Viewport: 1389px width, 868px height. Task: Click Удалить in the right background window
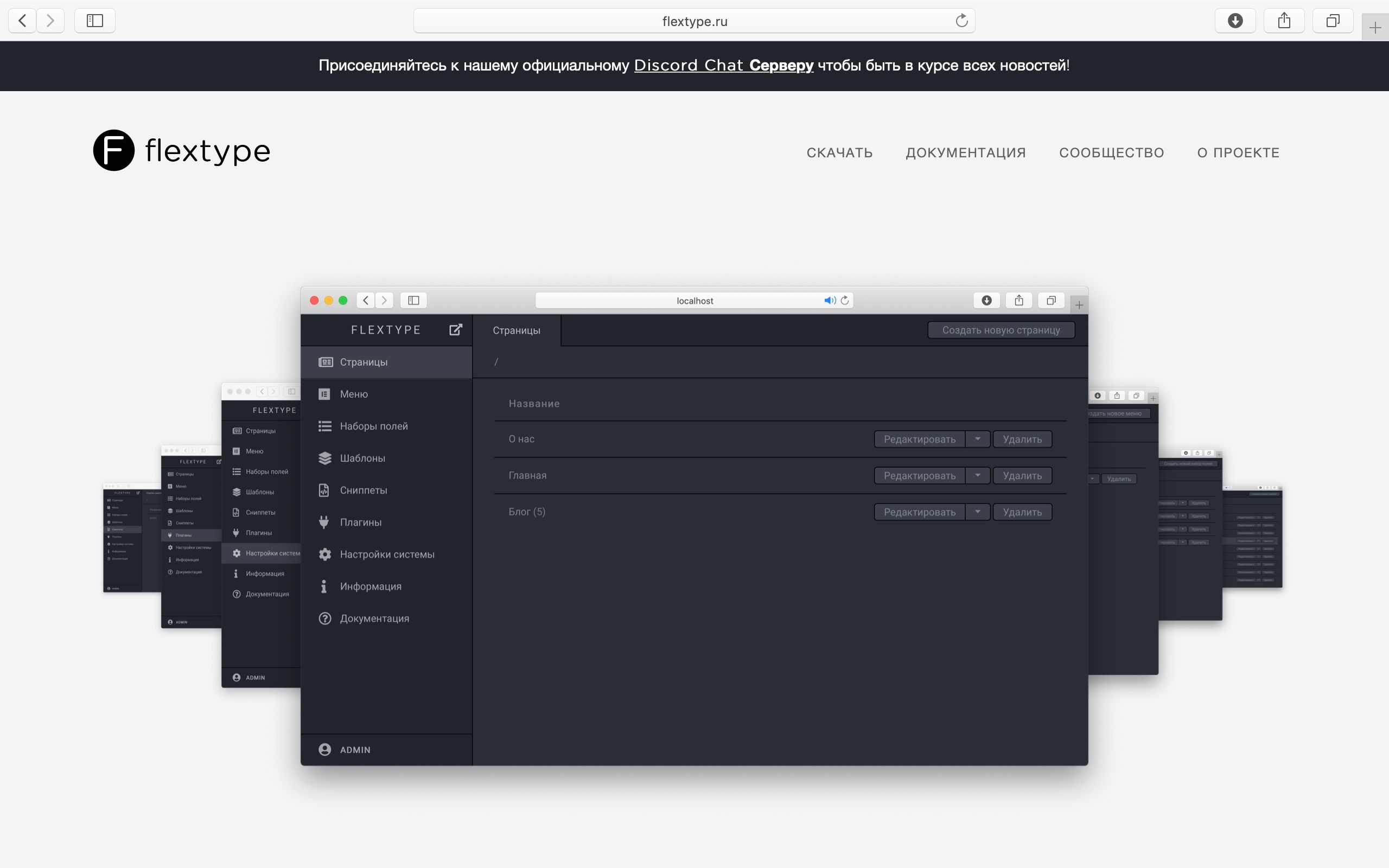click(x=1119, y=479)
